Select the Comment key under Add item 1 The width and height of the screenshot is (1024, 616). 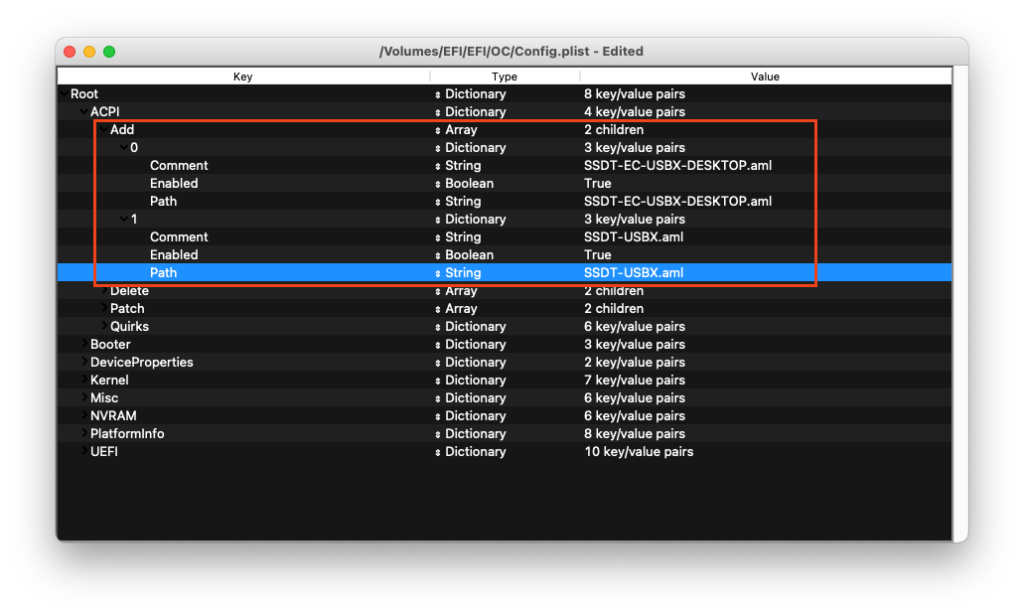coord(179,237)
